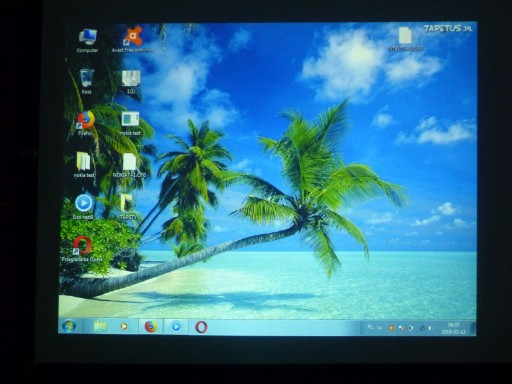Open File Explorer from the taskbar

click(x=100, y=326)
